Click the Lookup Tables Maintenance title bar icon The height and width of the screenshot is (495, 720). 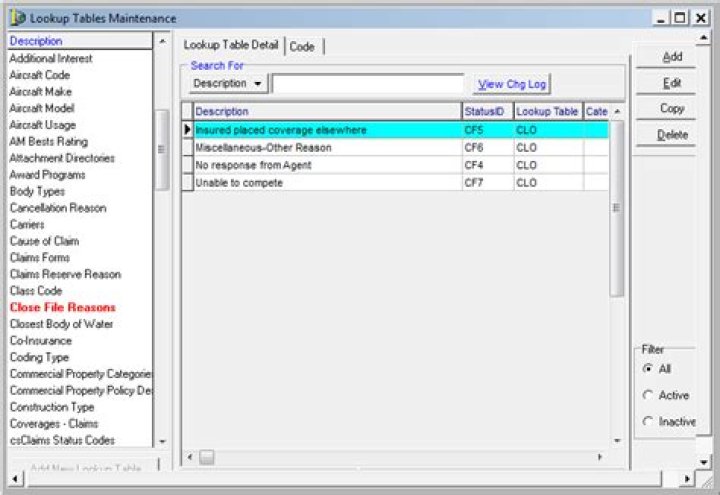pos(17,18)
